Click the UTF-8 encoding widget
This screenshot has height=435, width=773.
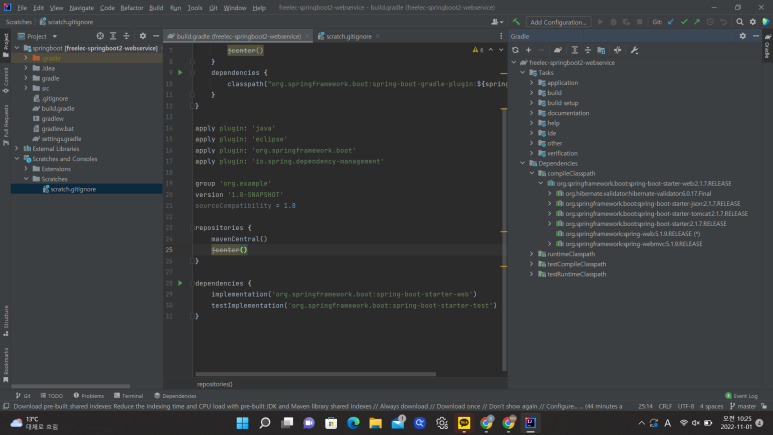[x=686, y=406]
